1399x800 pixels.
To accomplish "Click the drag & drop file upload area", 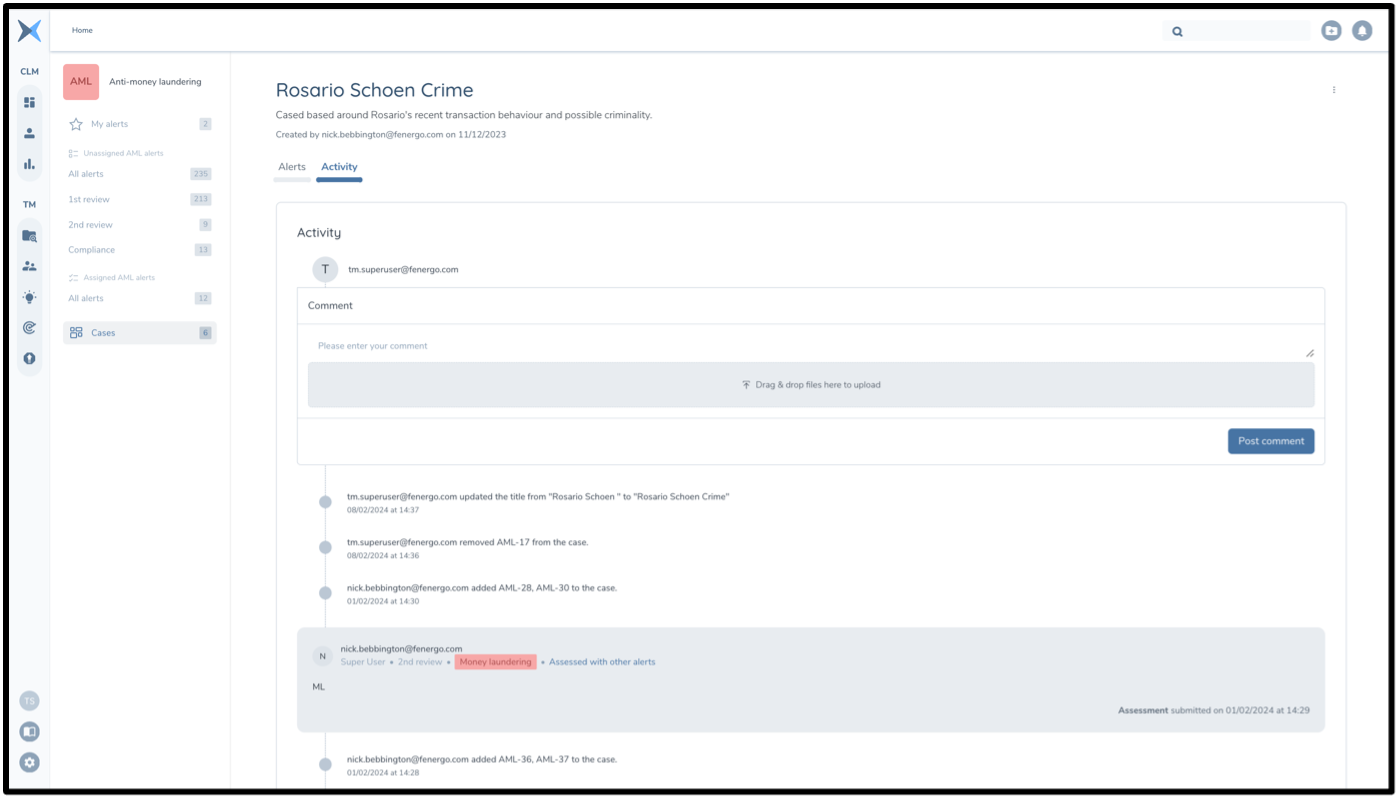I will 810,385.
